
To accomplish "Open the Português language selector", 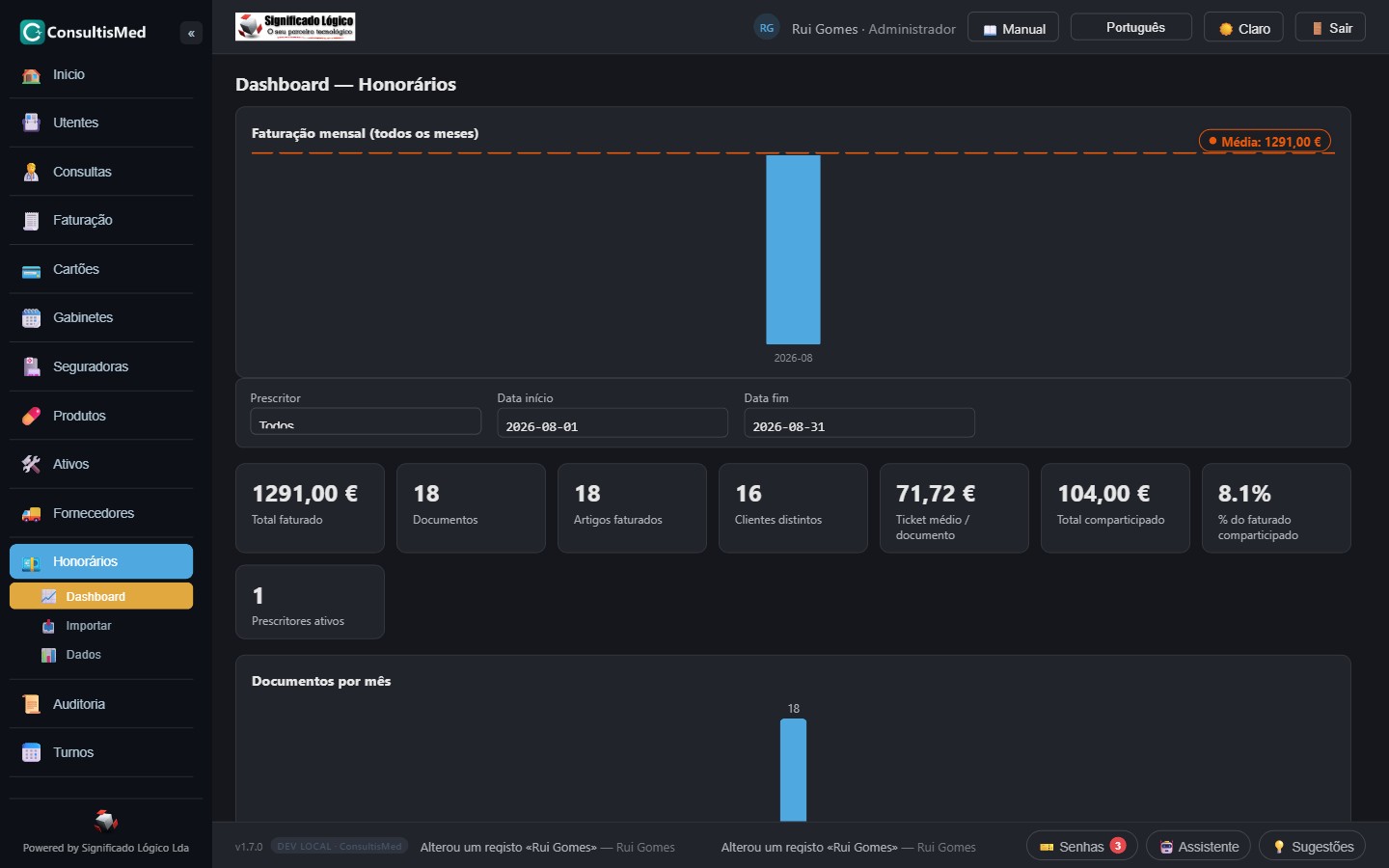I will [1131, 27].
